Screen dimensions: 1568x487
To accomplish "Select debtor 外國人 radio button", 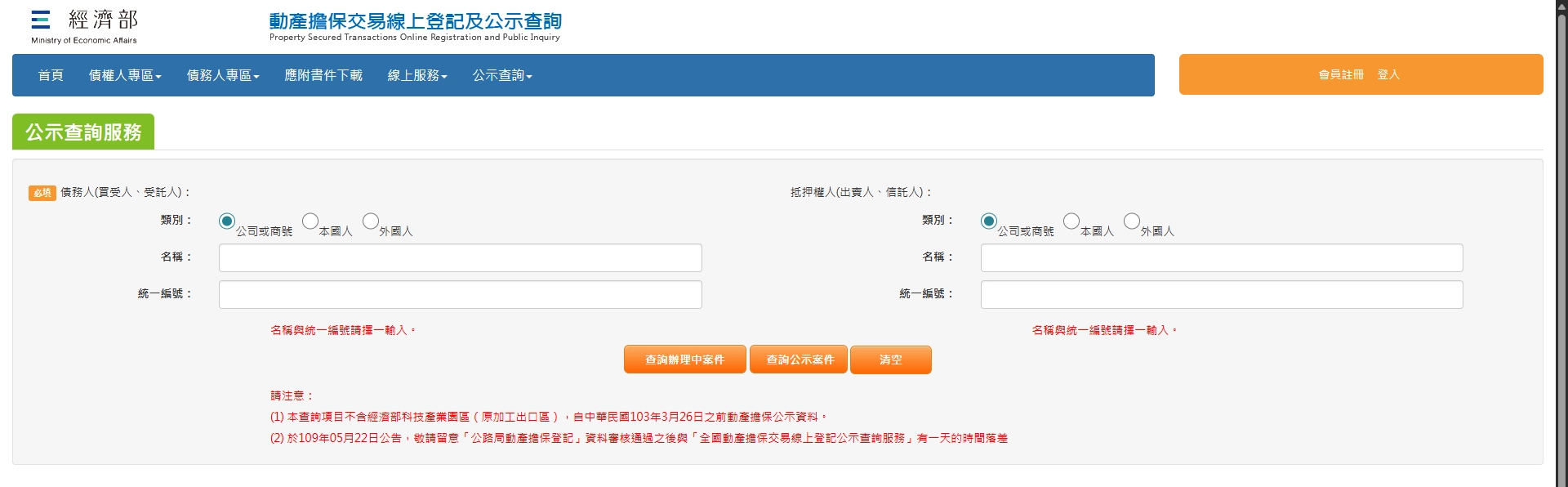I will coord(371,221).
